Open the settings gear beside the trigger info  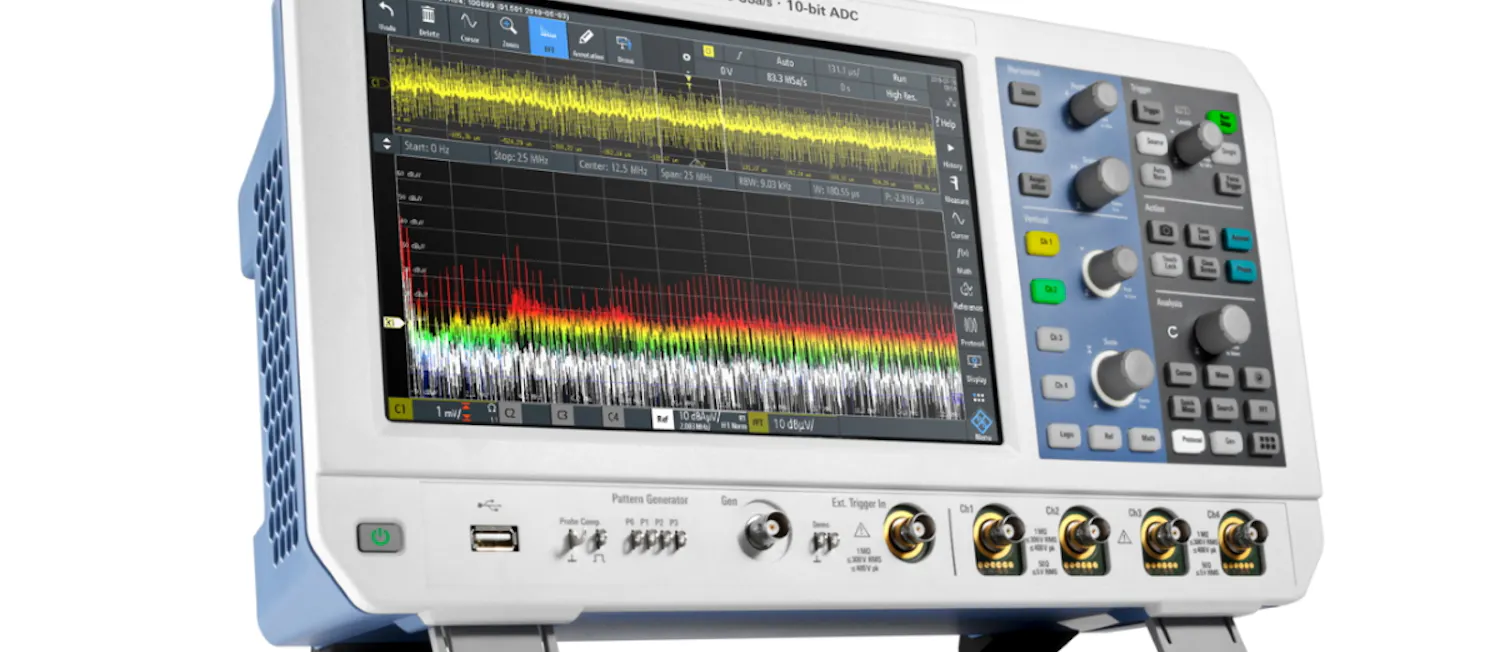point(686,57)
